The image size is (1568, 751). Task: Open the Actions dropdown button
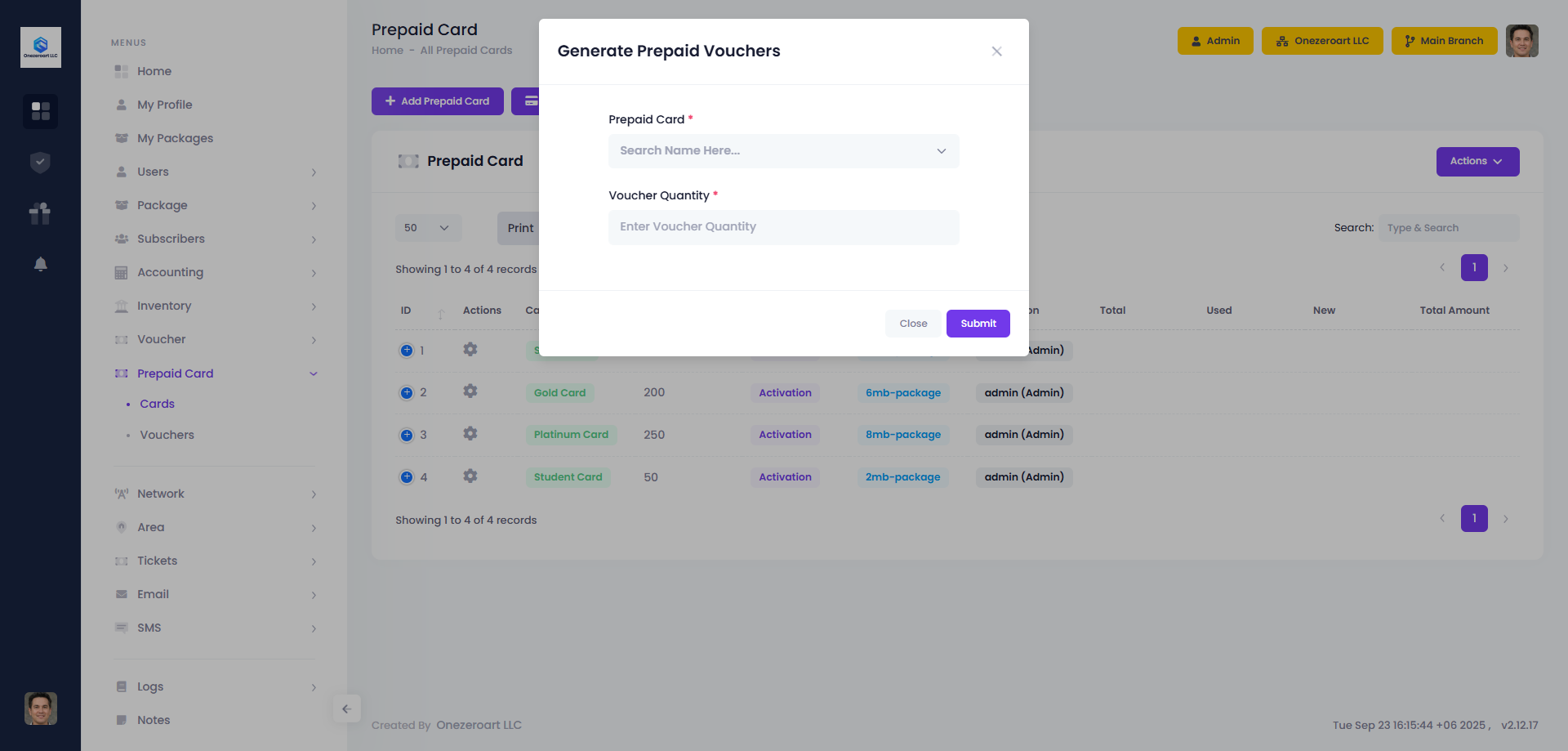pos(1477,162)
